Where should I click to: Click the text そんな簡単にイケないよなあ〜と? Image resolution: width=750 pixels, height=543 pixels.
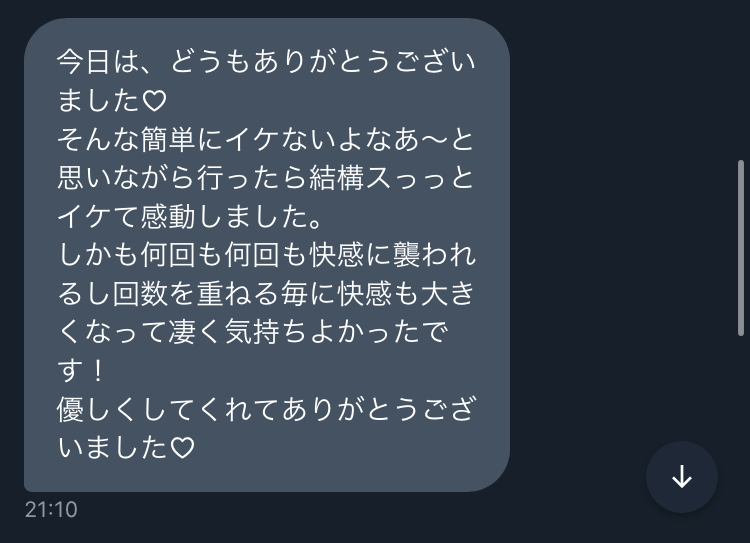click(x=265, y=139)
